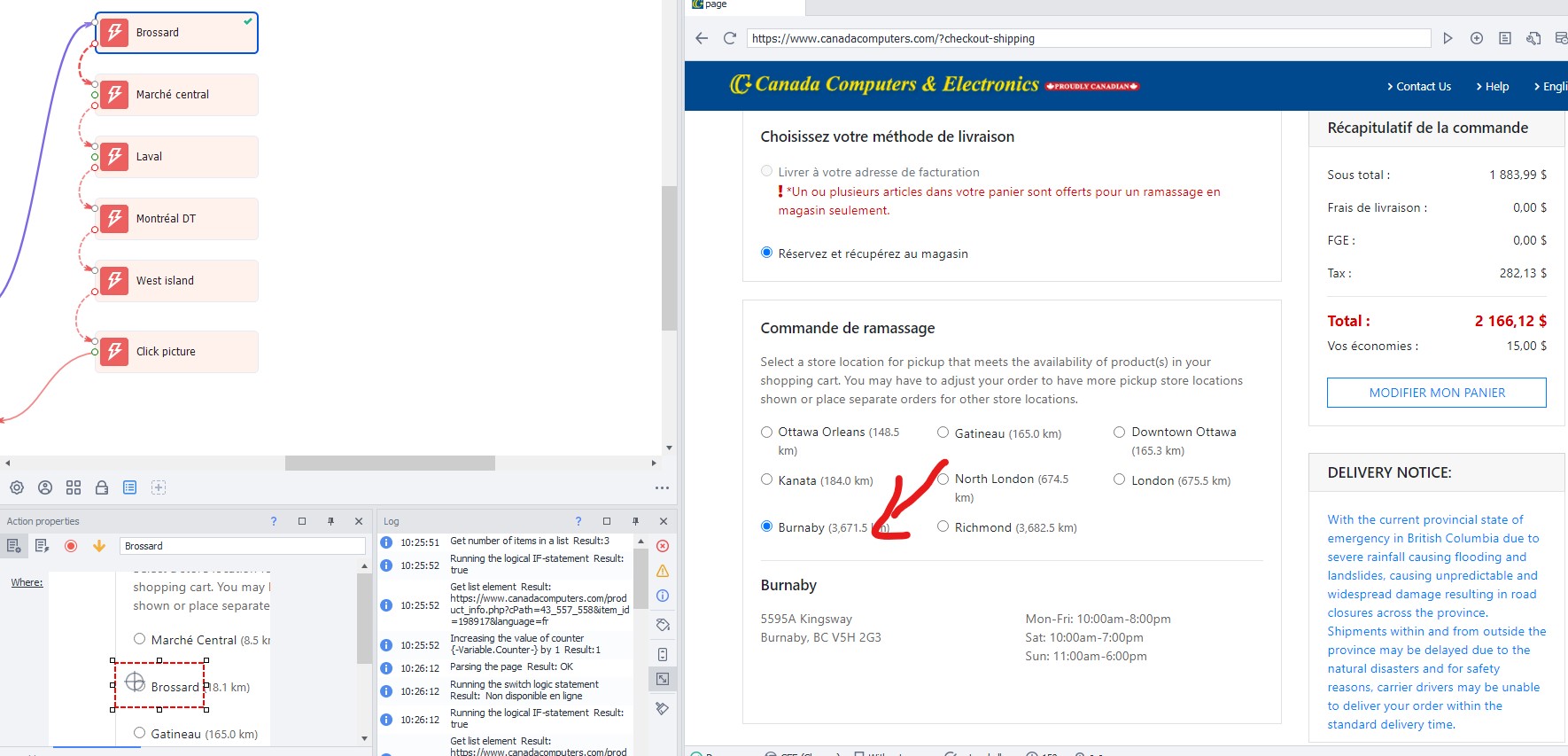This screenshot has width=1568, height=756.
Task: Toggle the highlighted expand-arrow icon in Log sidebar
Action: coord(663,679)
